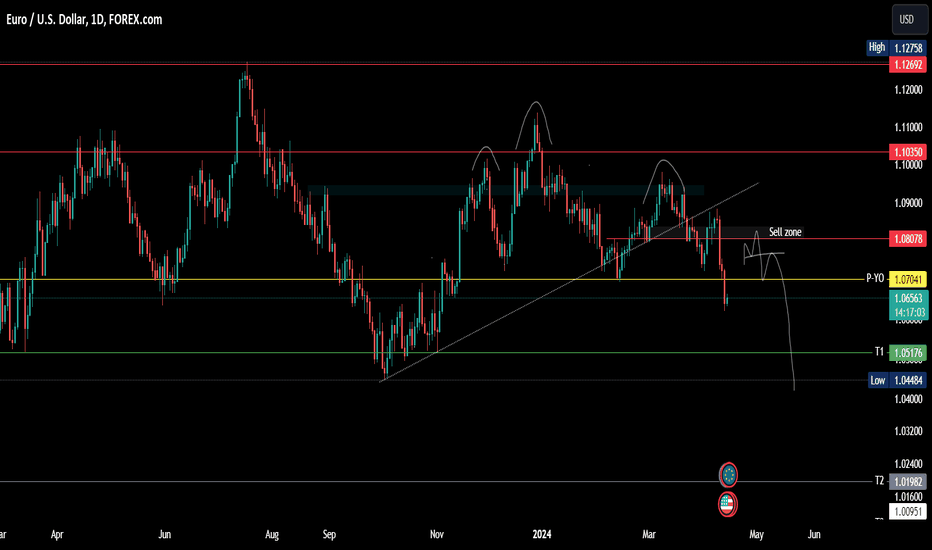
Task: Click the USD currency button
Action: click(909, 20)
